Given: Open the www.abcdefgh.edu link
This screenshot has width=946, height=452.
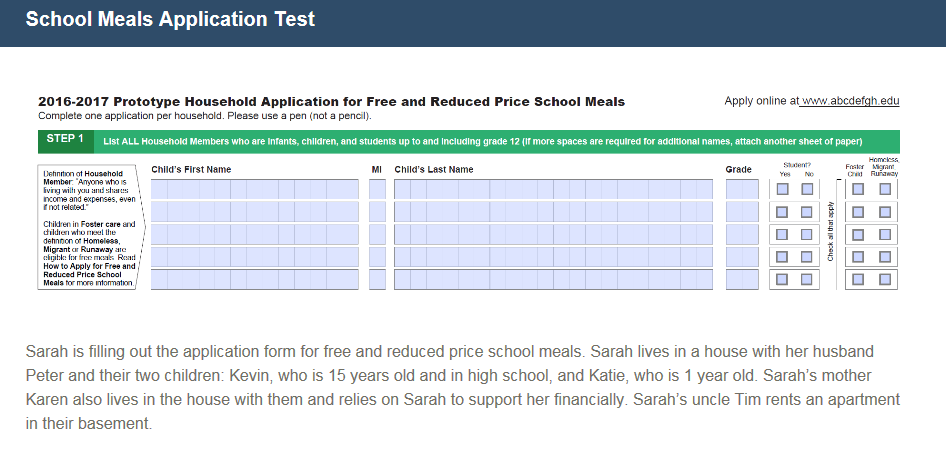Looking at the screenshot, I should [x=850, y=101].
